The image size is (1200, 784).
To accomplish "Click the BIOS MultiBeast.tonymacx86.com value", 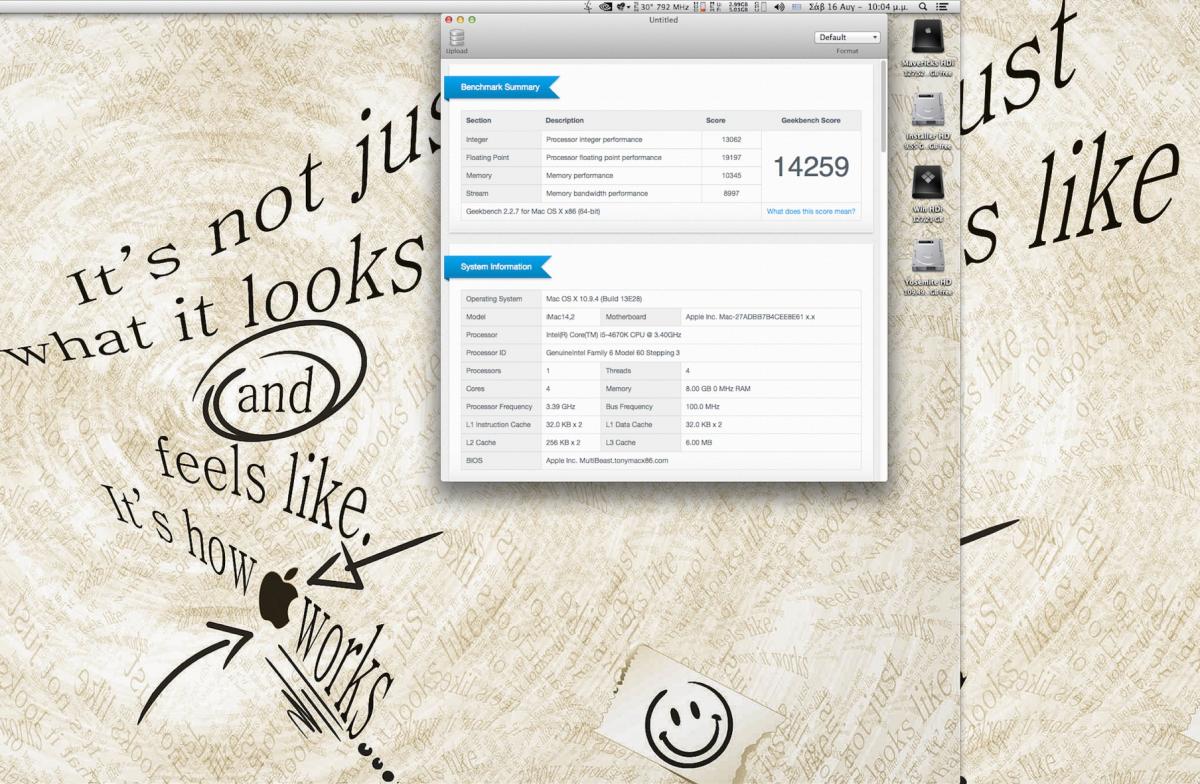I will [607, 461].
